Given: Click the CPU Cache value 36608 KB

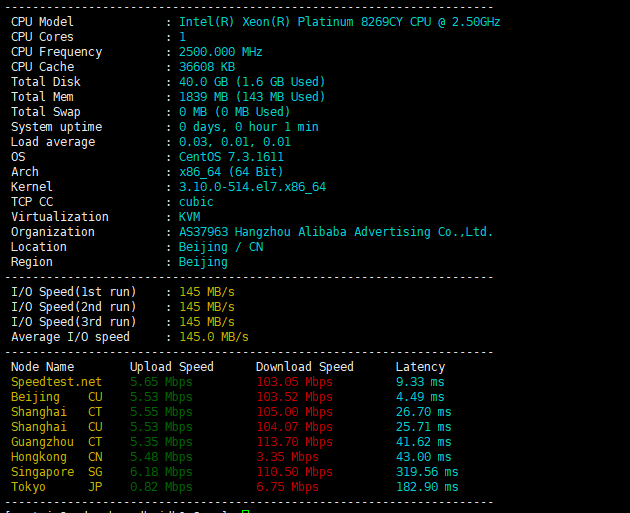Looking at the screenshot, I should point(207,67).
